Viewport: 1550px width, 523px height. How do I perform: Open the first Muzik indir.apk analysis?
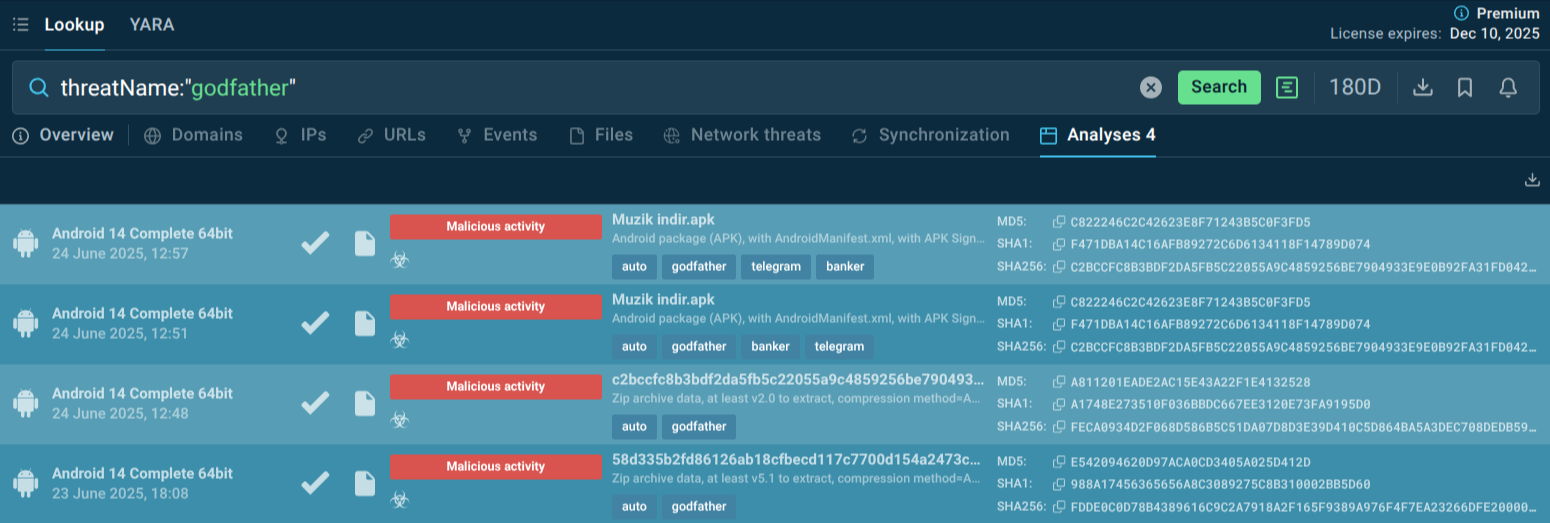(663, 220)
